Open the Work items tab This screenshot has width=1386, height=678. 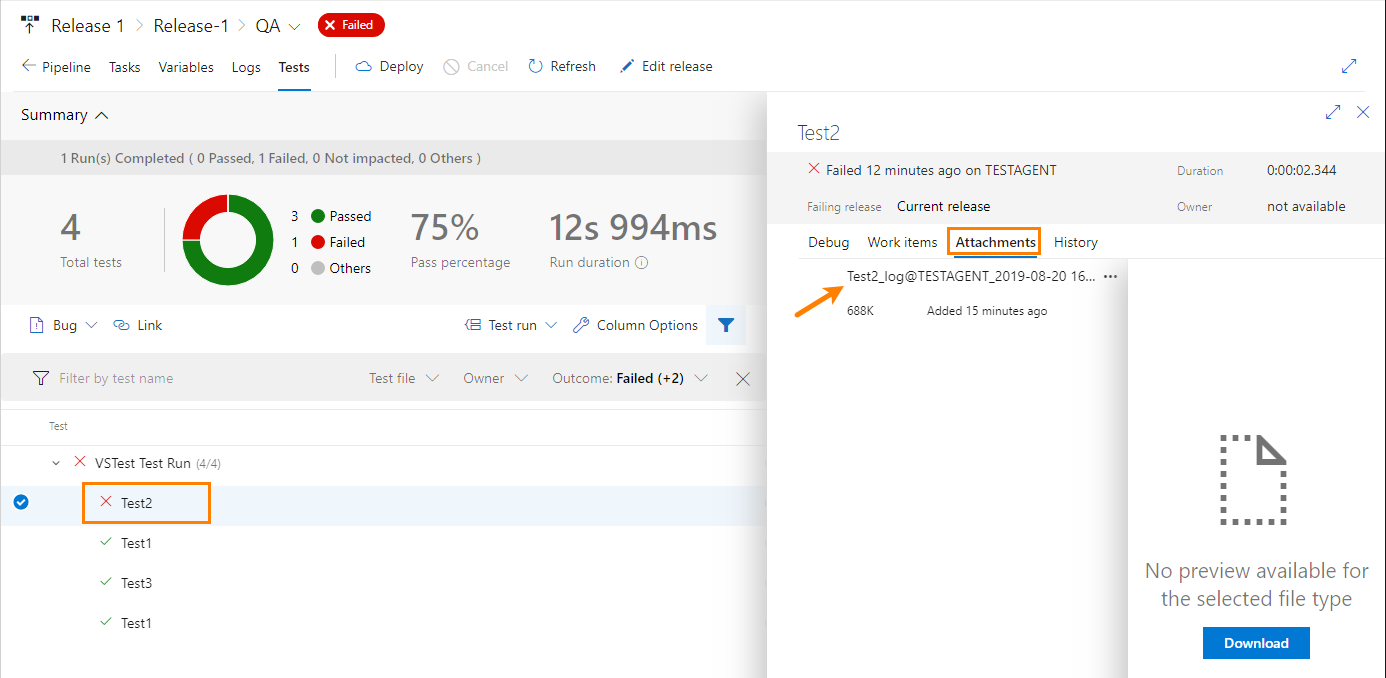[902, 242]
